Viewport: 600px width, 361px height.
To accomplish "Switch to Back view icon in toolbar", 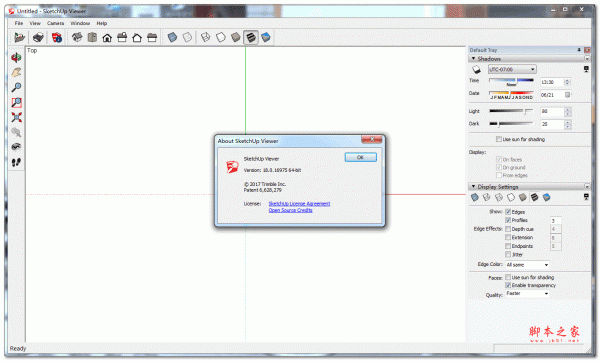I will point(137,38).
